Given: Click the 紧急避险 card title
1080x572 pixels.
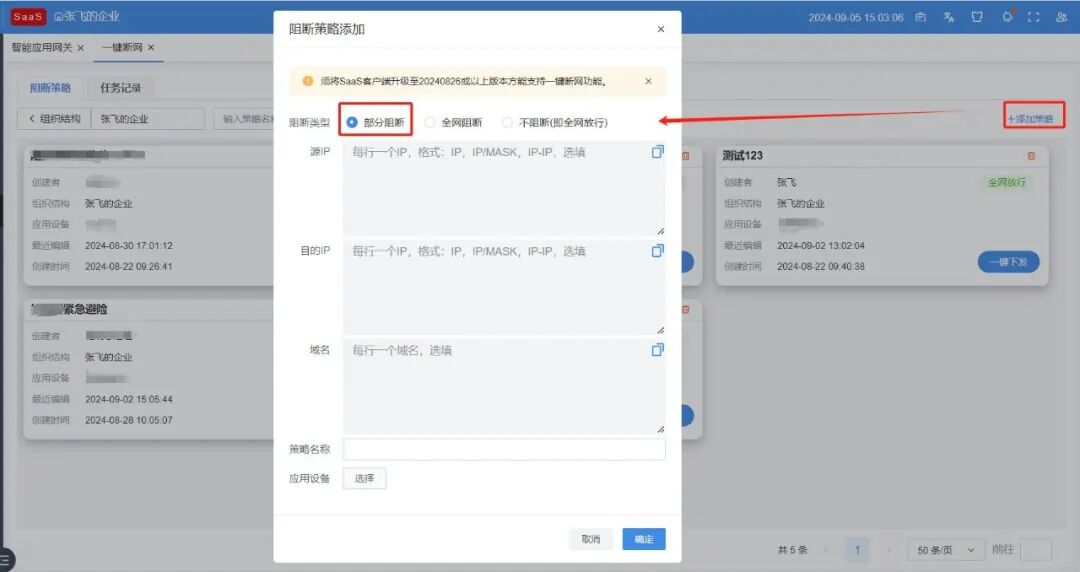Looking at the screenshot, I should [x=85, y=309].
